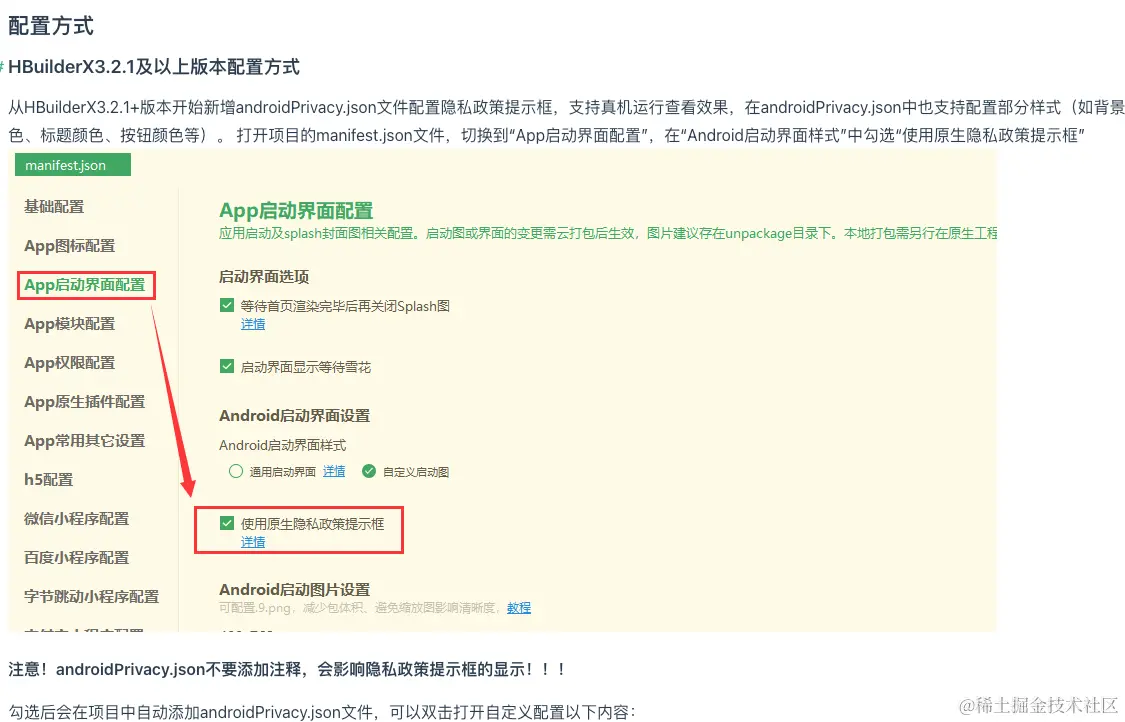Click the Android启动界面设置 heading
Screen dimensions: 1125x722
click(294, 416)
